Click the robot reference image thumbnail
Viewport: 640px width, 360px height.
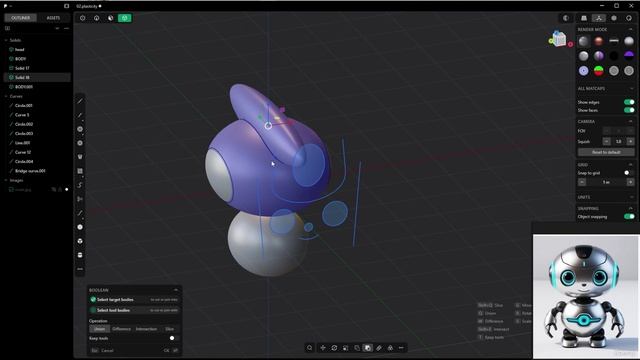(586, 296)
